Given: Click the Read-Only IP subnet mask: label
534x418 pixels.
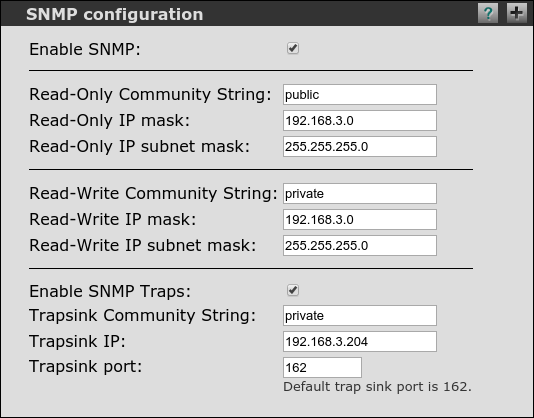Looking at the screenshot, I should pyautogui.click(x=139, y=146).
